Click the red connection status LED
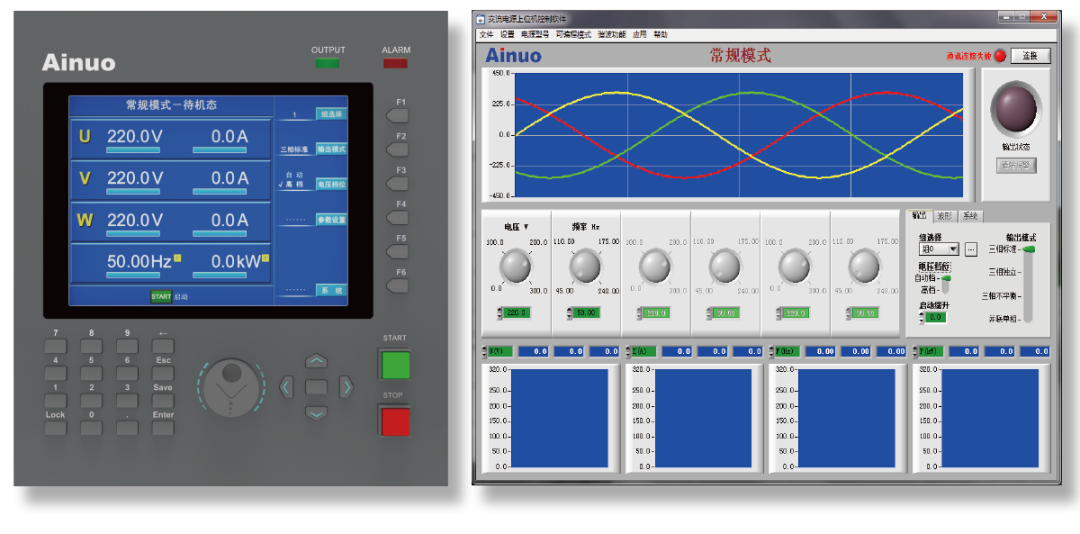 pos(1000,56)
